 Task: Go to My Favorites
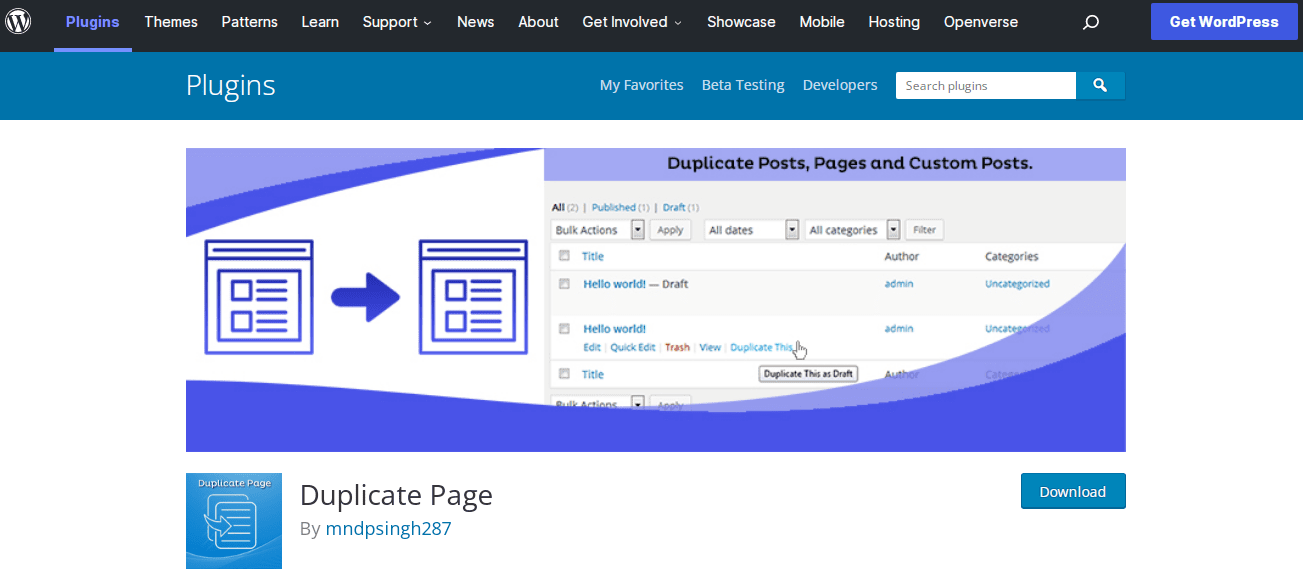click(x=641, y=86)
